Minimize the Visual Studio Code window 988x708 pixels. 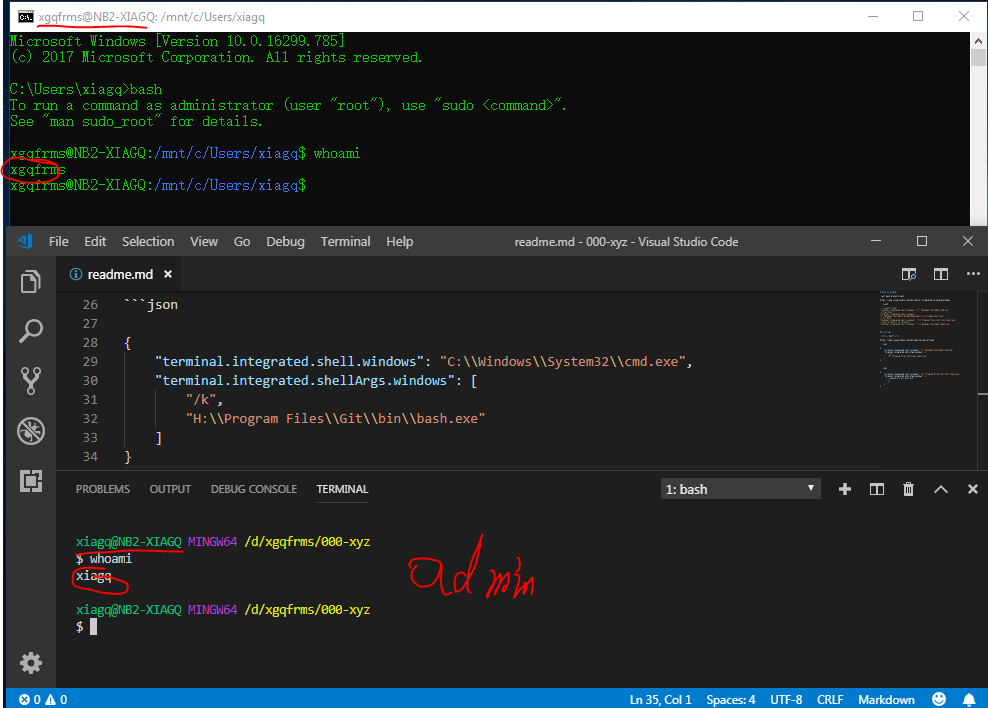click(876, 241)
